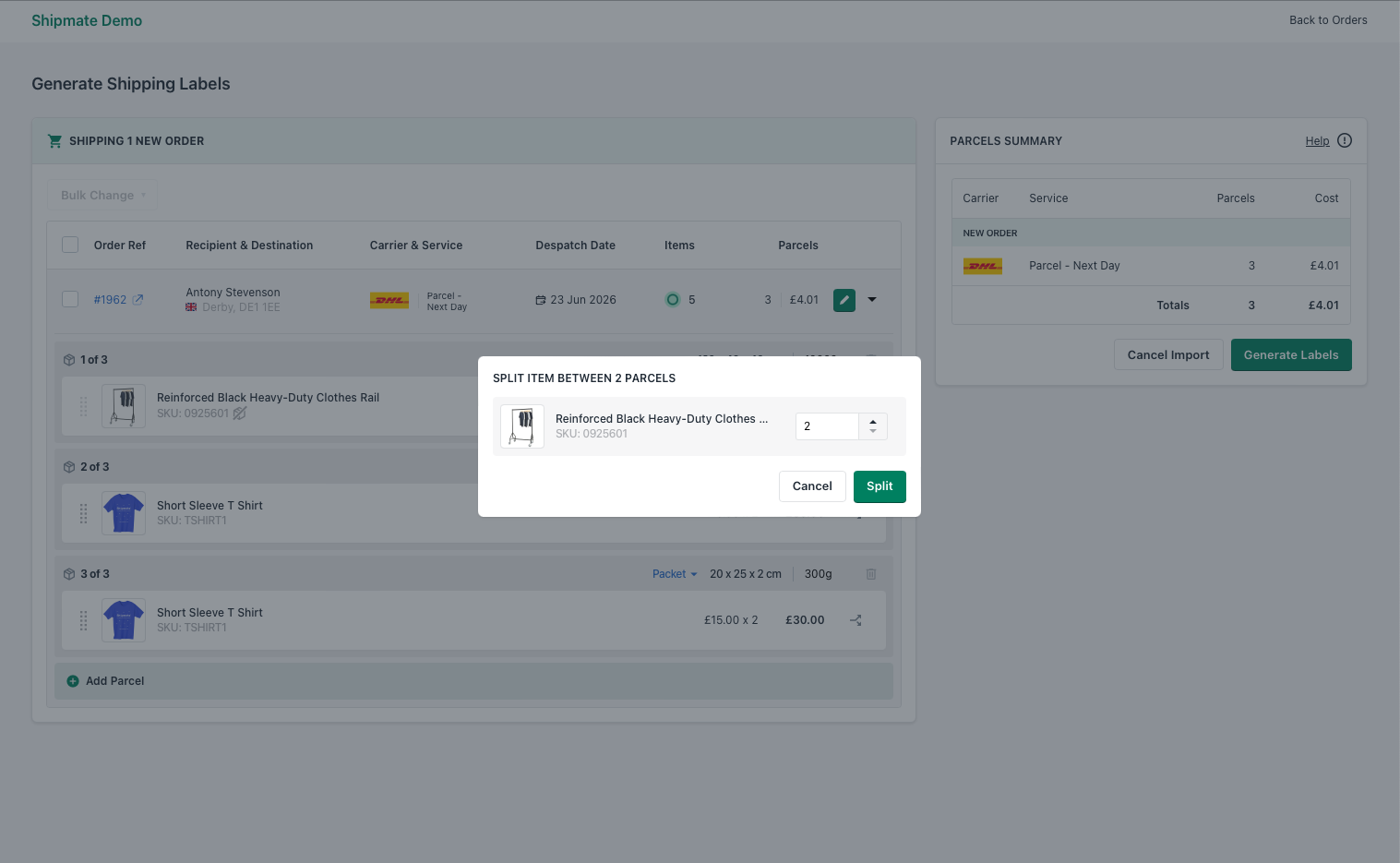Click 'Reinforced Black Heavy-Duty Clothes Rail' item name
The image size is (1400, 863).
pyautogui.click(x=268, y=398)
